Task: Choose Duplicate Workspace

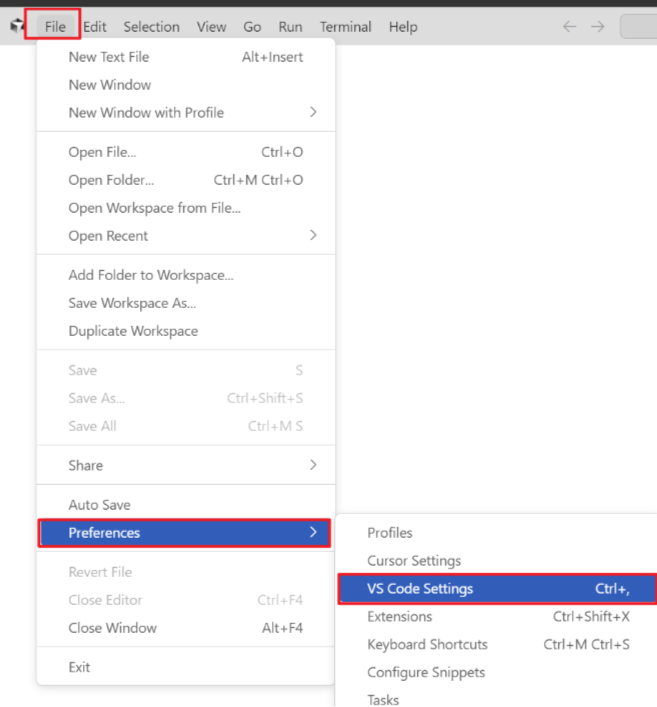Action: pos(186,331)
